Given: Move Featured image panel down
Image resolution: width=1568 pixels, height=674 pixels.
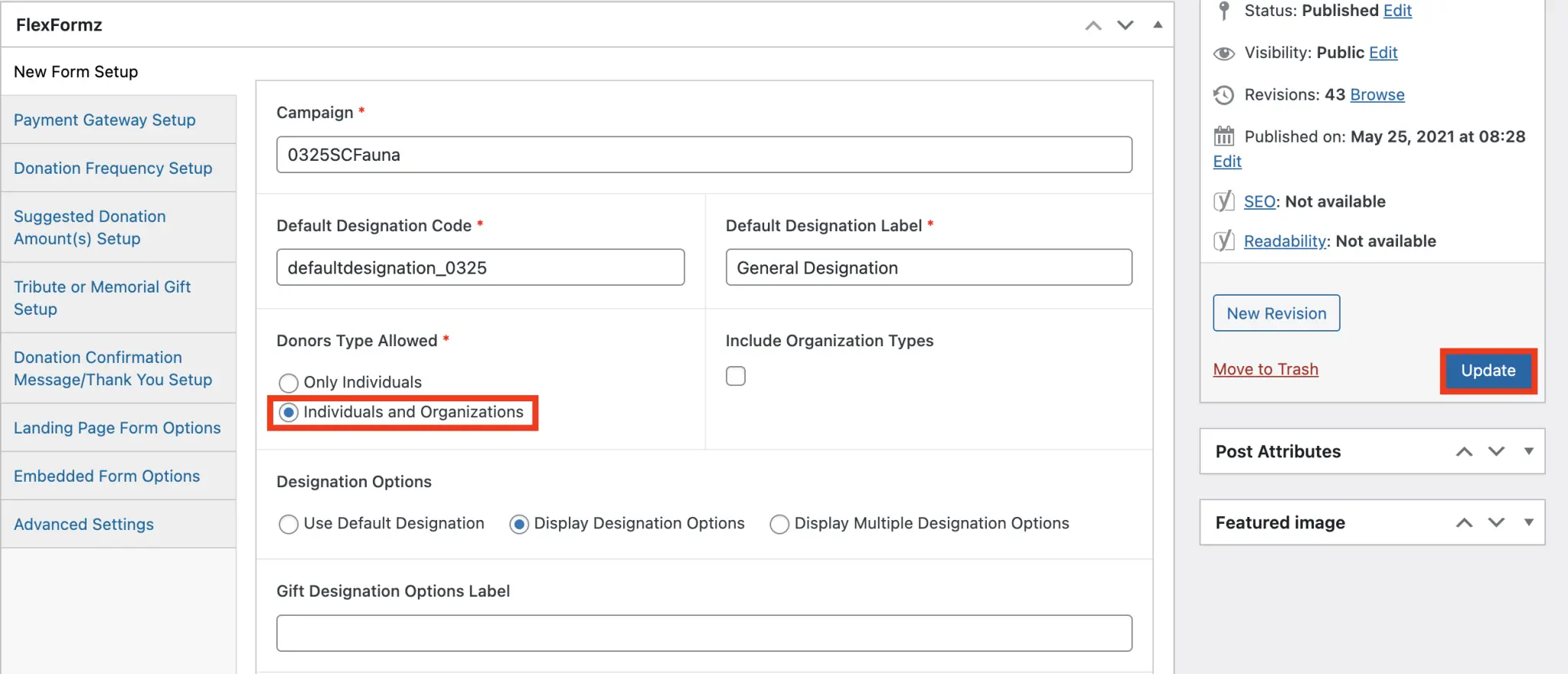Looking at the screenshot, I should click(x=1496, y=522).
